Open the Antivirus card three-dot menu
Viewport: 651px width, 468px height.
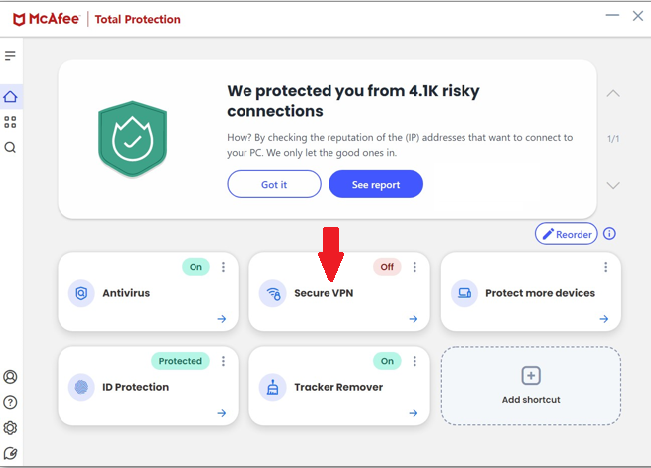pyautogui.click(x=223, y=267)
